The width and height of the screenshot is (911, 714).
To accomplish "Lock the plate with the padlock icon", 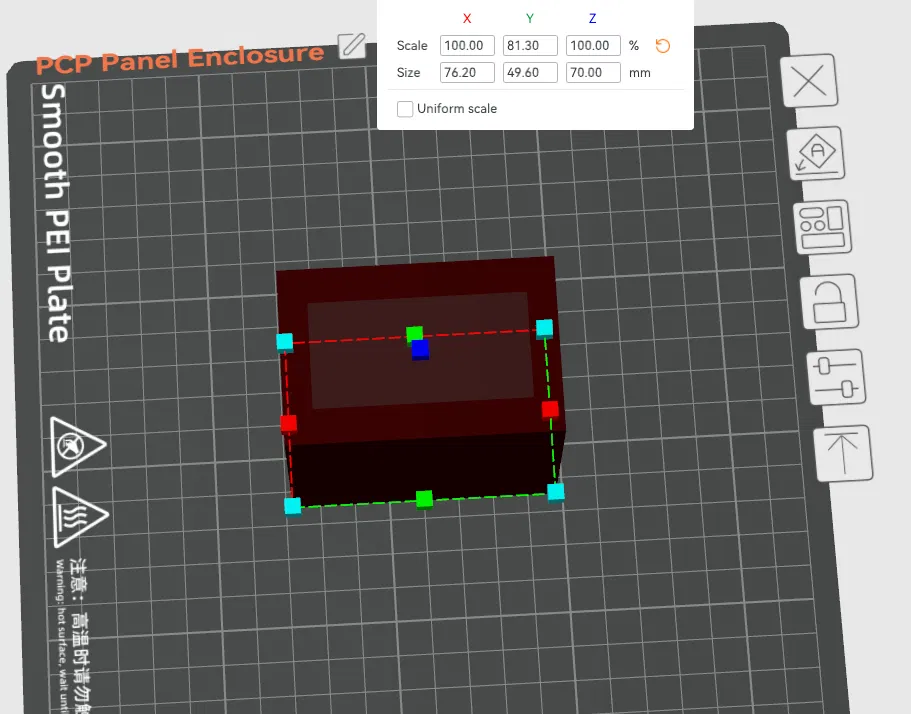I will (829, 302).
